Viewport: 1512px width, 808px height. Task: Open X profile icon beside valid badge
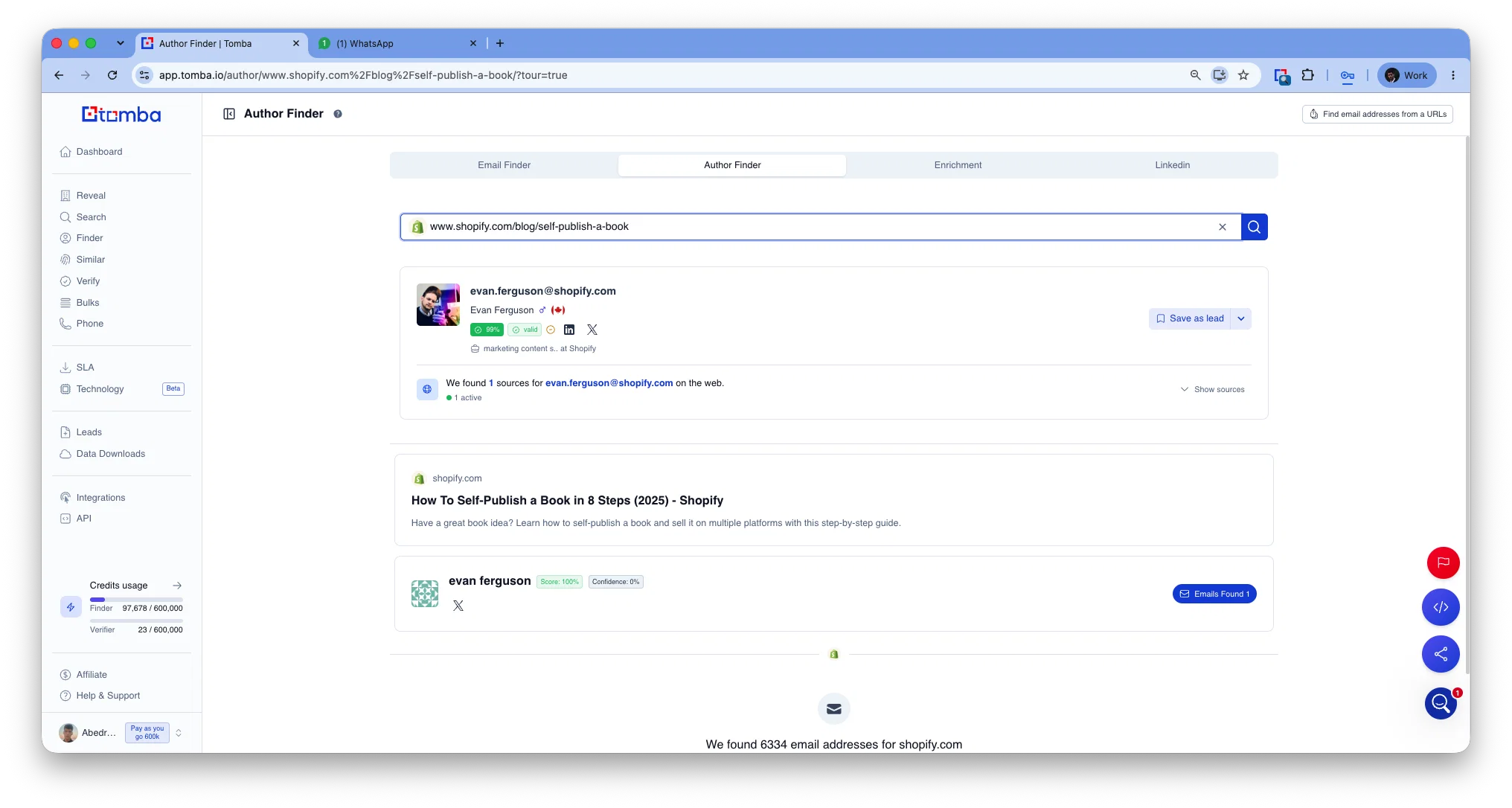[592, 330]
